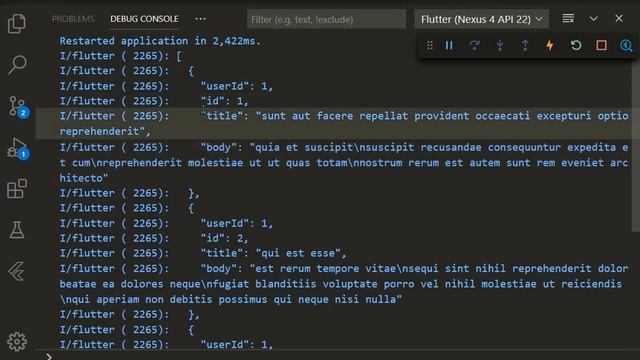This screenshot has width=640, height=360.
Task: Switch to the Problems tab
Action: click(x=73, y=19)
